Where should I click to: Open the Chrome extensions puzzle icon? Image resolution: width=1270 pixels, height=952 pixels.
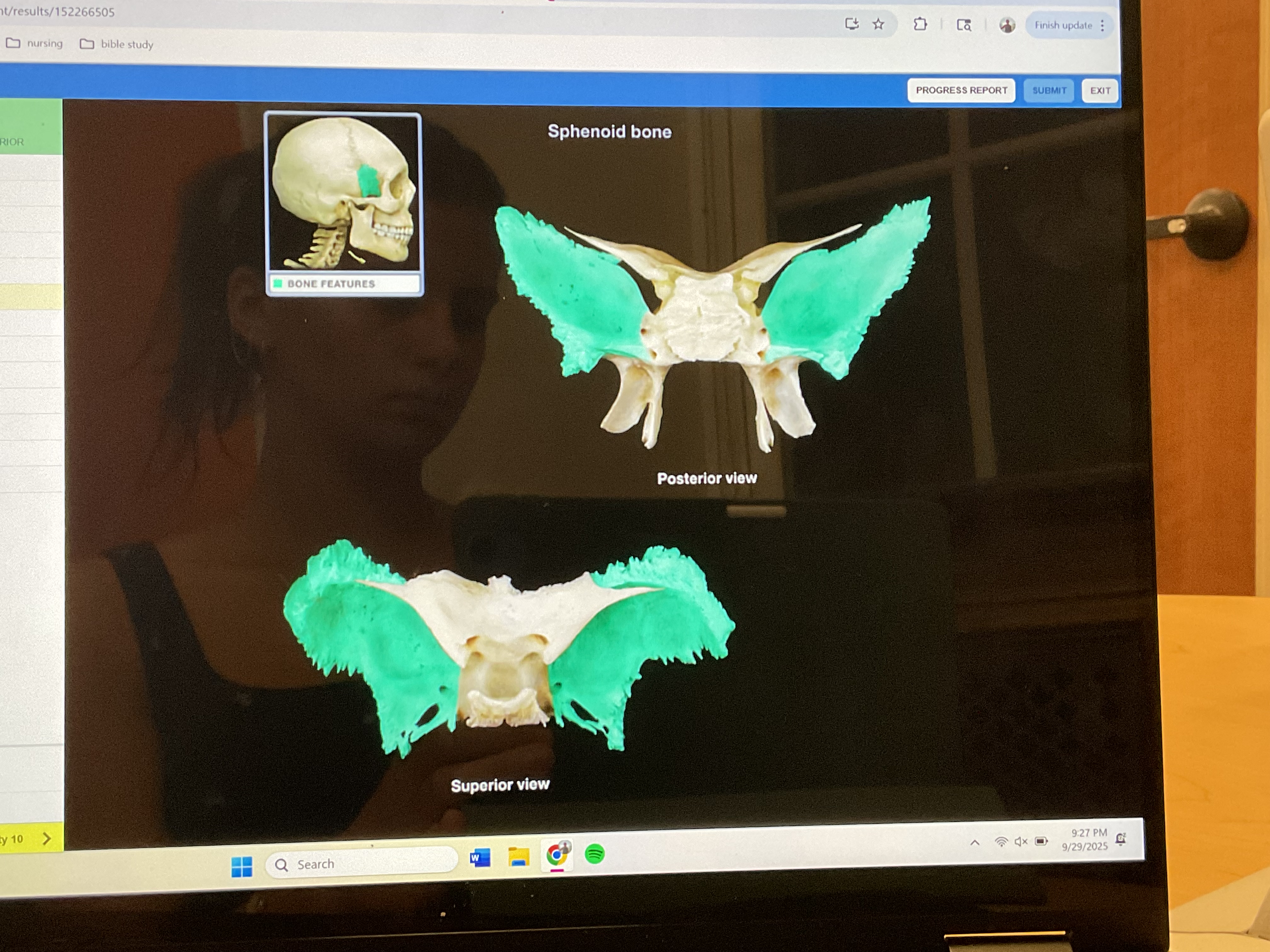tap(920, 24)
